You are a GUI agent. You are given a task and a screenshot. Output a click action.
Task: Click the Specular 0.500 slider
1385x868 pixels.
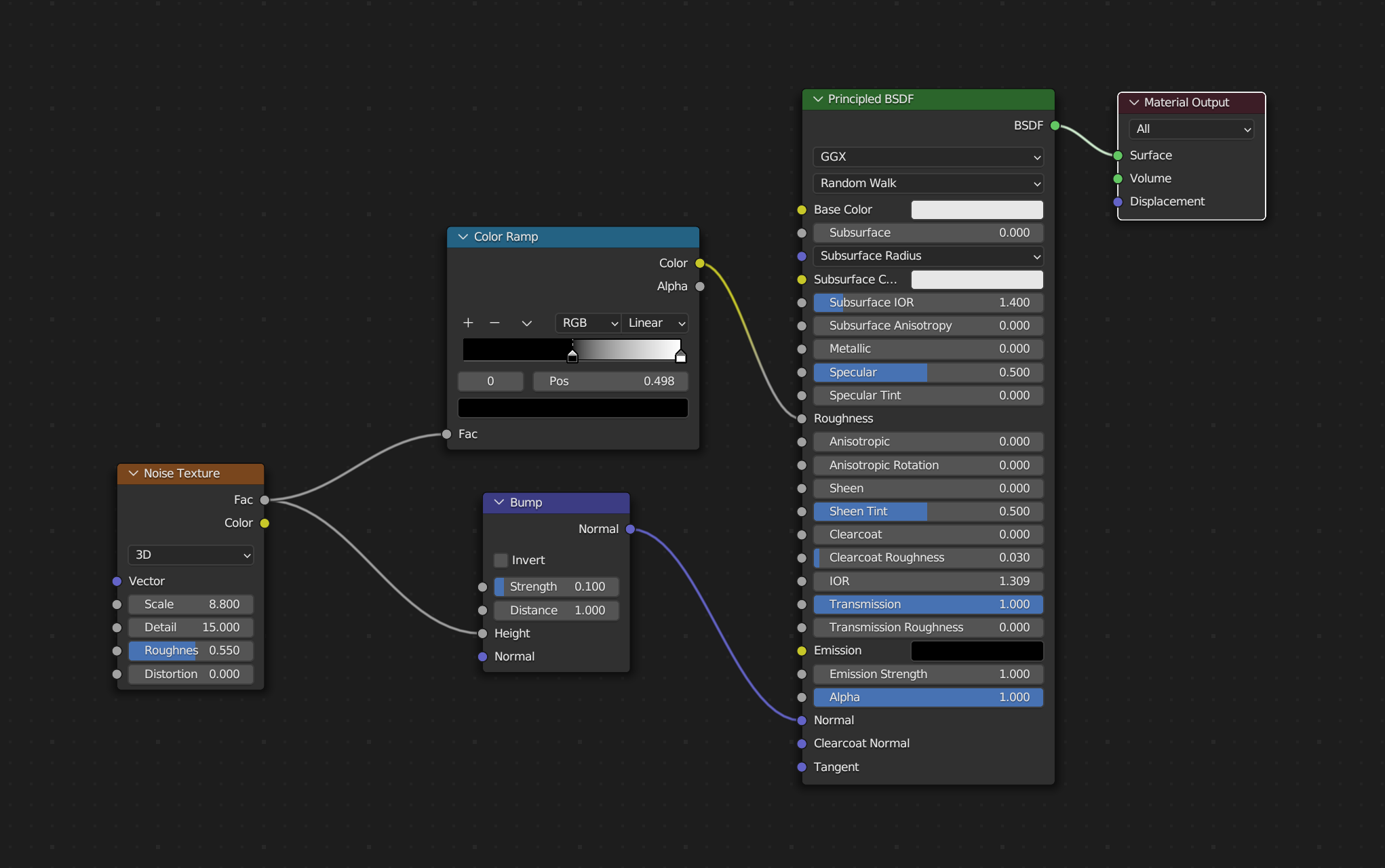(928, 373)
